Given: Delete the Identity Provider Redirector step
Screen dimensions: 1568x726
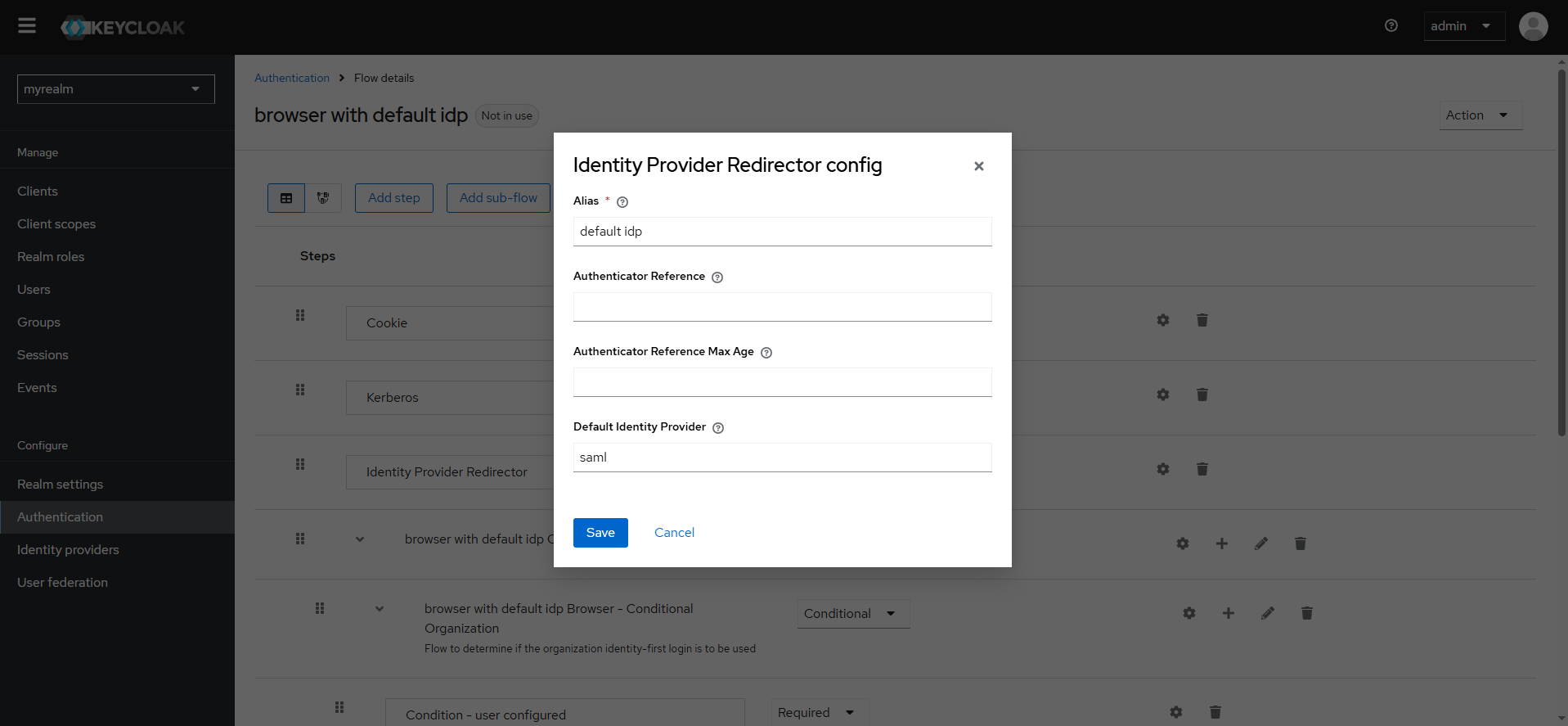Looking at the screenshot, I should [1202, 469].
